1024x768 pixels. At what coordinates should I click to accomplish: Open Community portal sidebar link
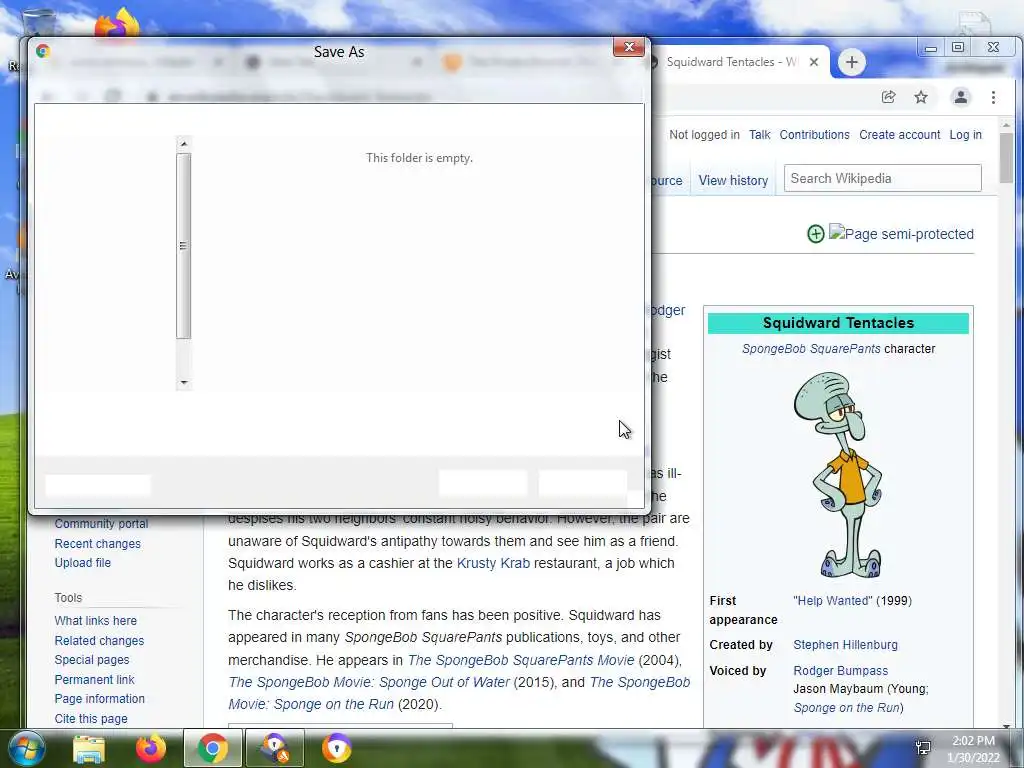(x=101, y=524)
